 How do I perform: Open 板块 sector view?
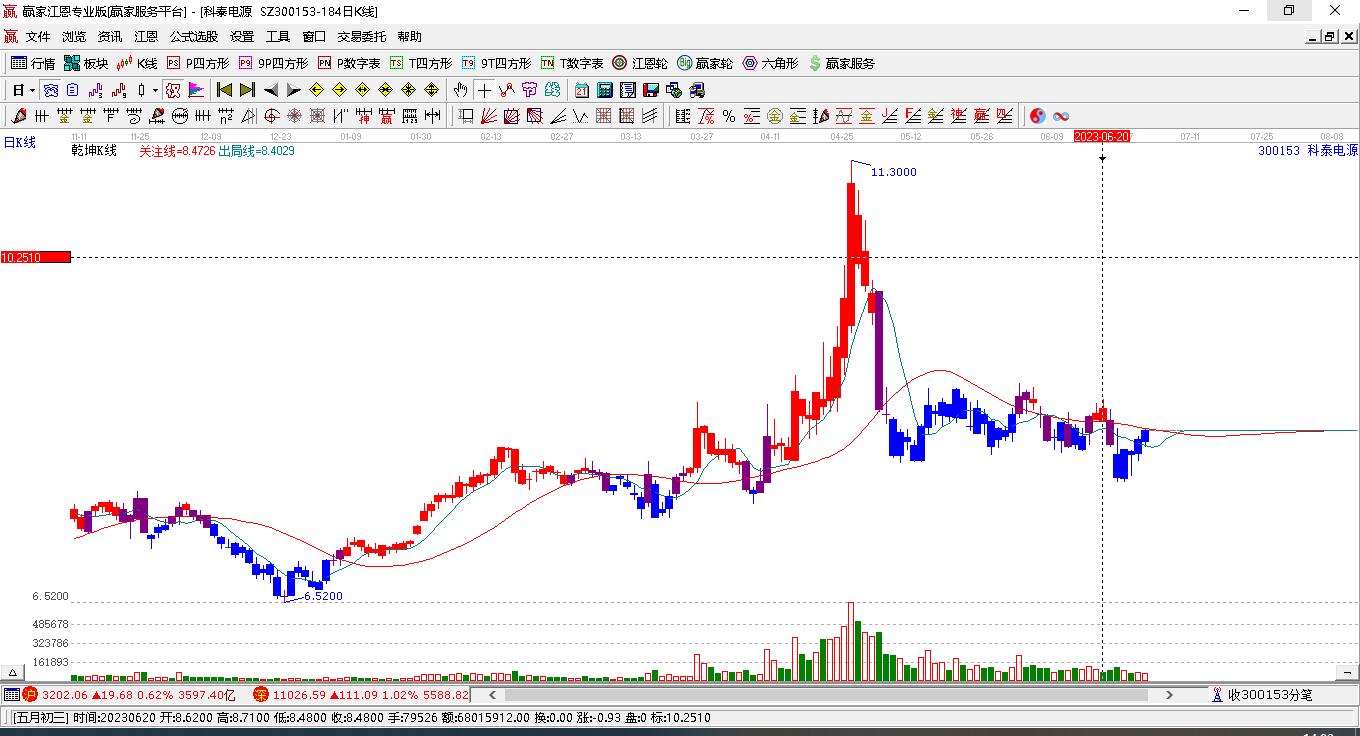pos(86,63)
